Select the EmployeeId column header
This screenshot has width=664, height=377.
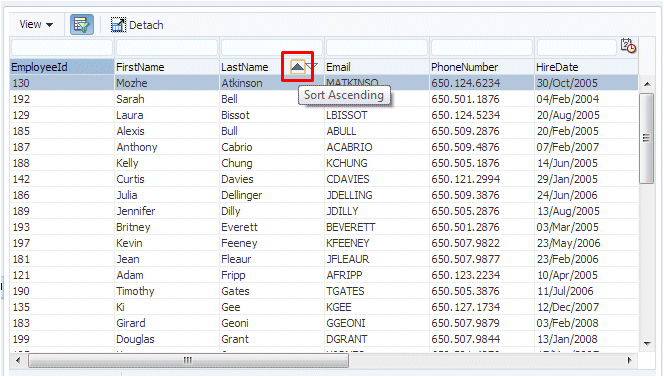62,67
